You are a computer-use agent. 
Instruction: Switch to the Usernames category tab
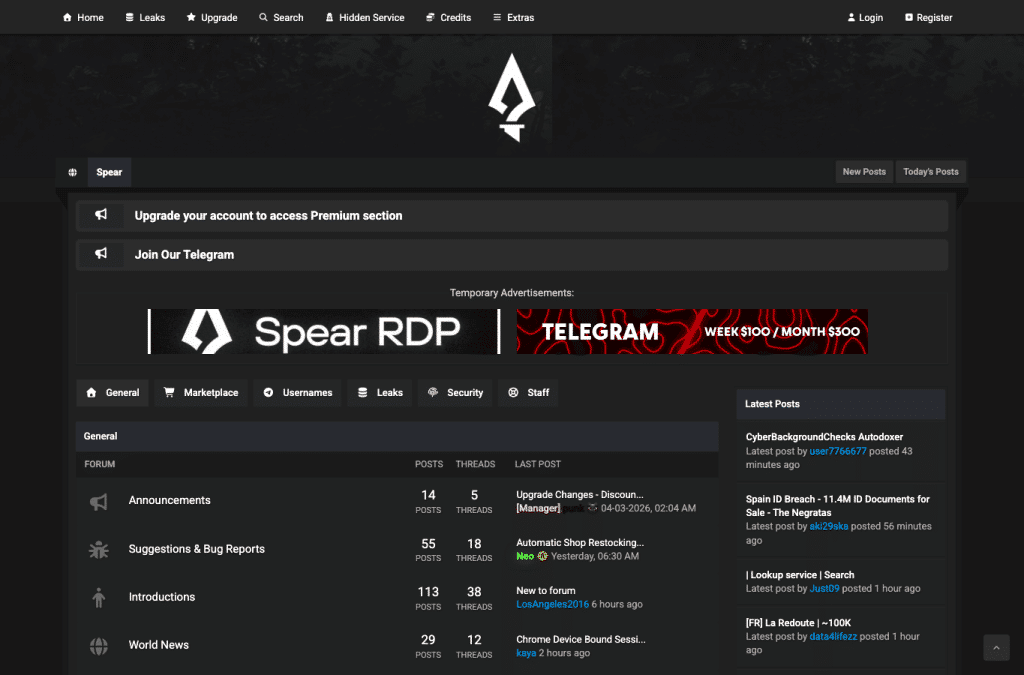click(x=297, y=392)
